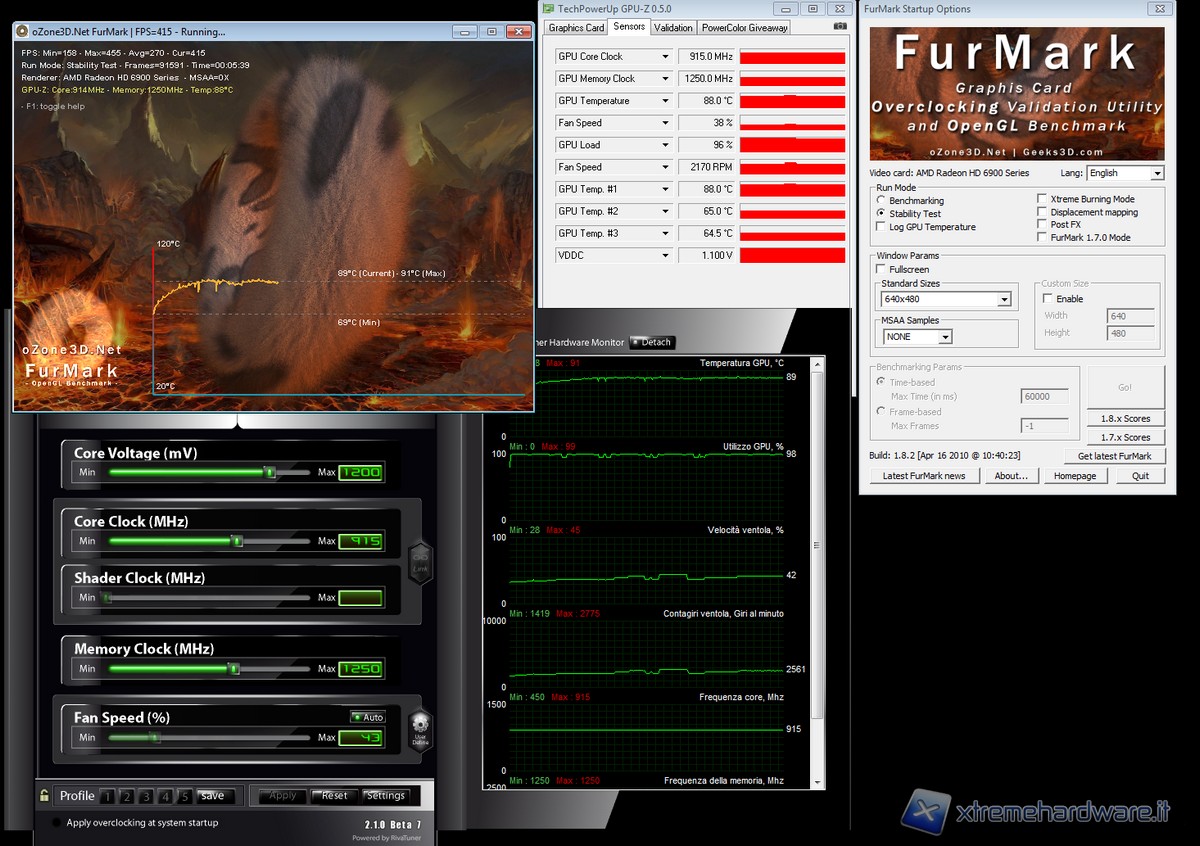Image resolution: width=1200 pixels, height=846 pixels.
Task: Select profile slot 5
Action: (185, 796)
